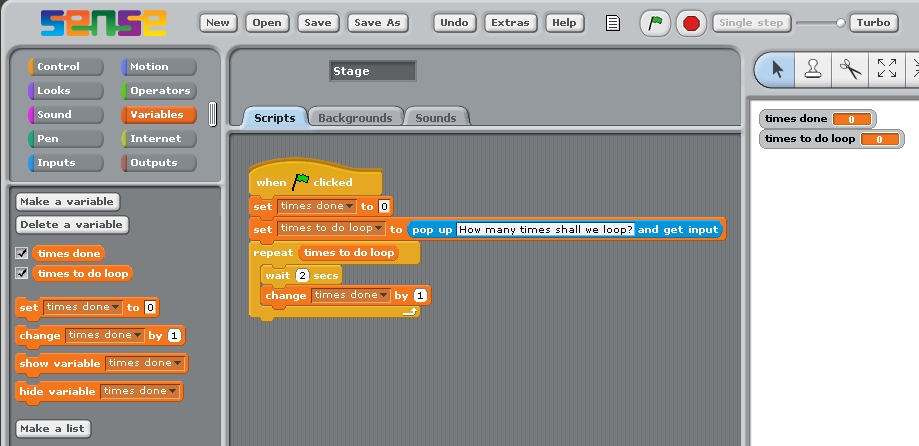Click the green flag start button
This screenshot has height=446, width=919.
pos(655,23)
